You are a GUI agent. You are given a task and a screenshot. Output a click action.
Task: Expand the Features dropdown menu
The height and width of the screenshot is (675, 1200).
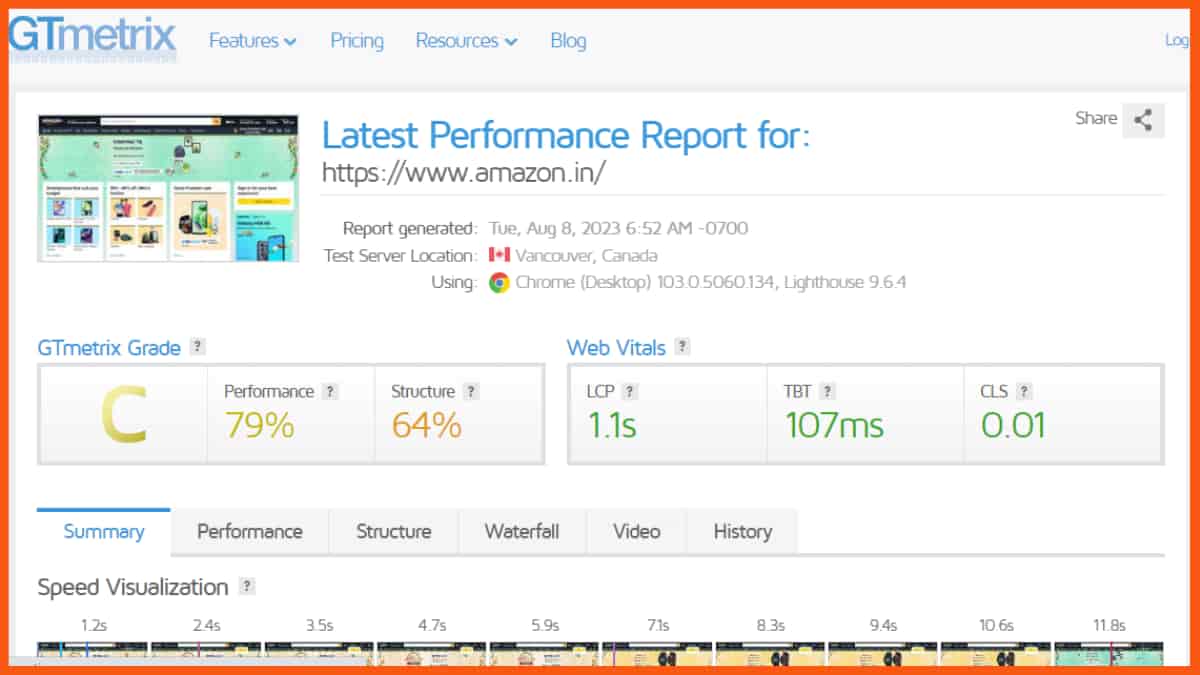(252, 41)
